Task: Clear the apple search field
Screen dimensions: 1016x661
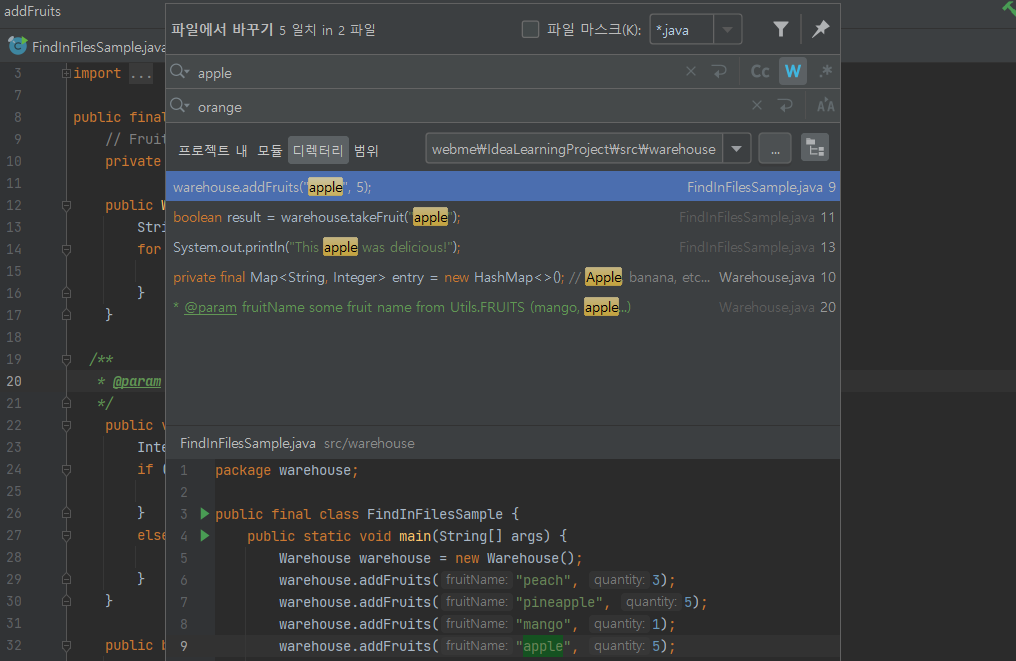Action: [x=691, y=71]
